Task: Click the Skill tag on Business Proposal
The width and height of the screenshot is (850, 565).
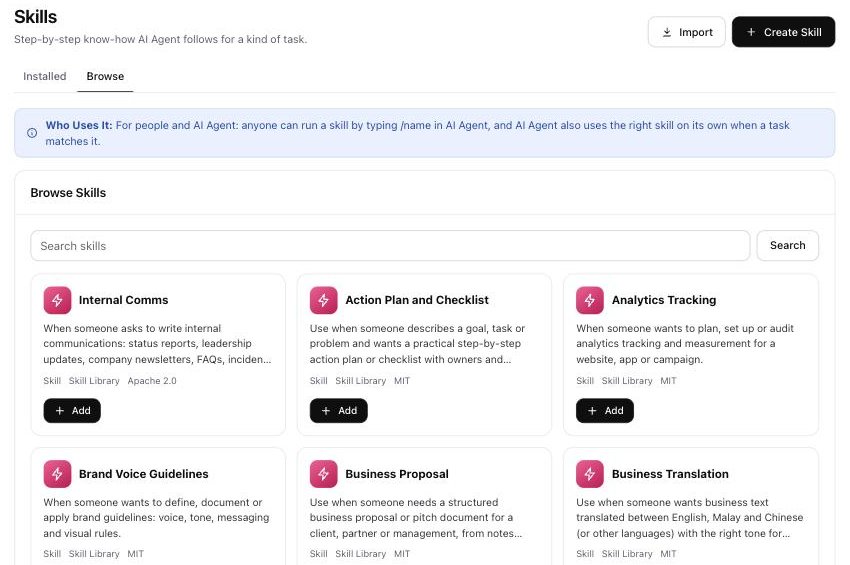Action: [x=318, y=554]
